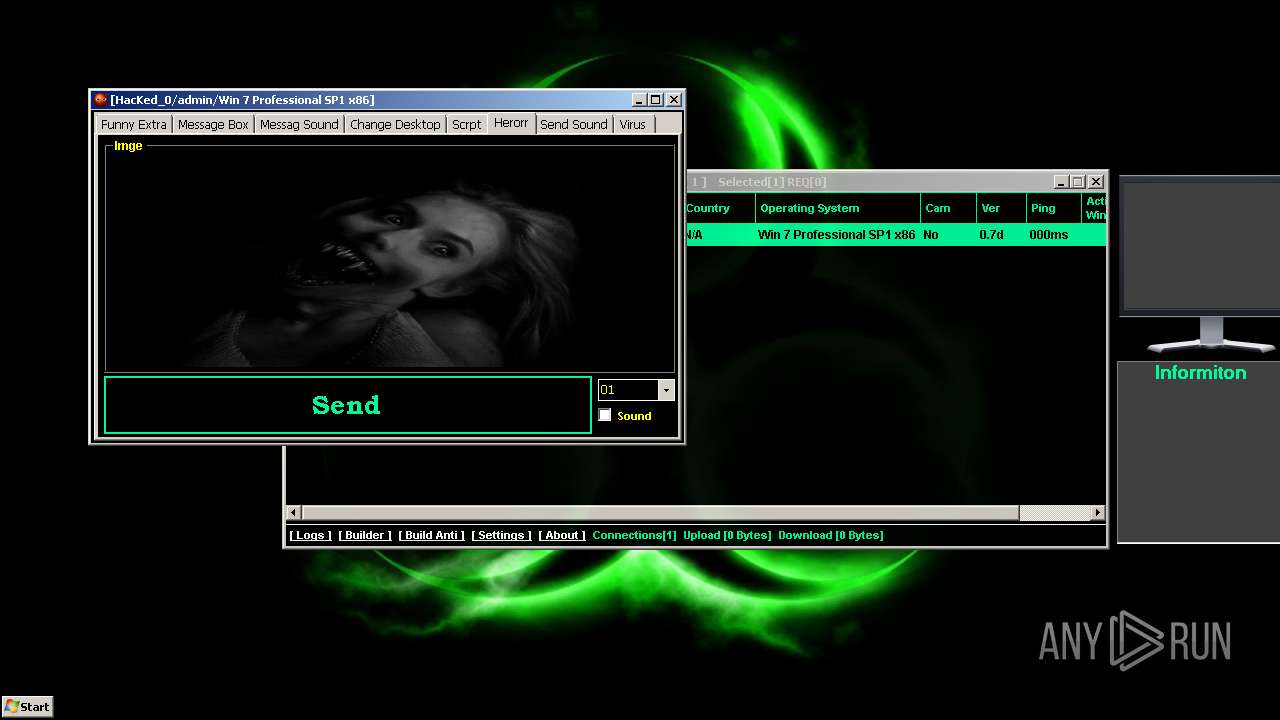Image resolution: width=1280 pixels, height=720 pixels.
Task: Close the HacKed_0 admin window
Action: (x=674, y=100)
